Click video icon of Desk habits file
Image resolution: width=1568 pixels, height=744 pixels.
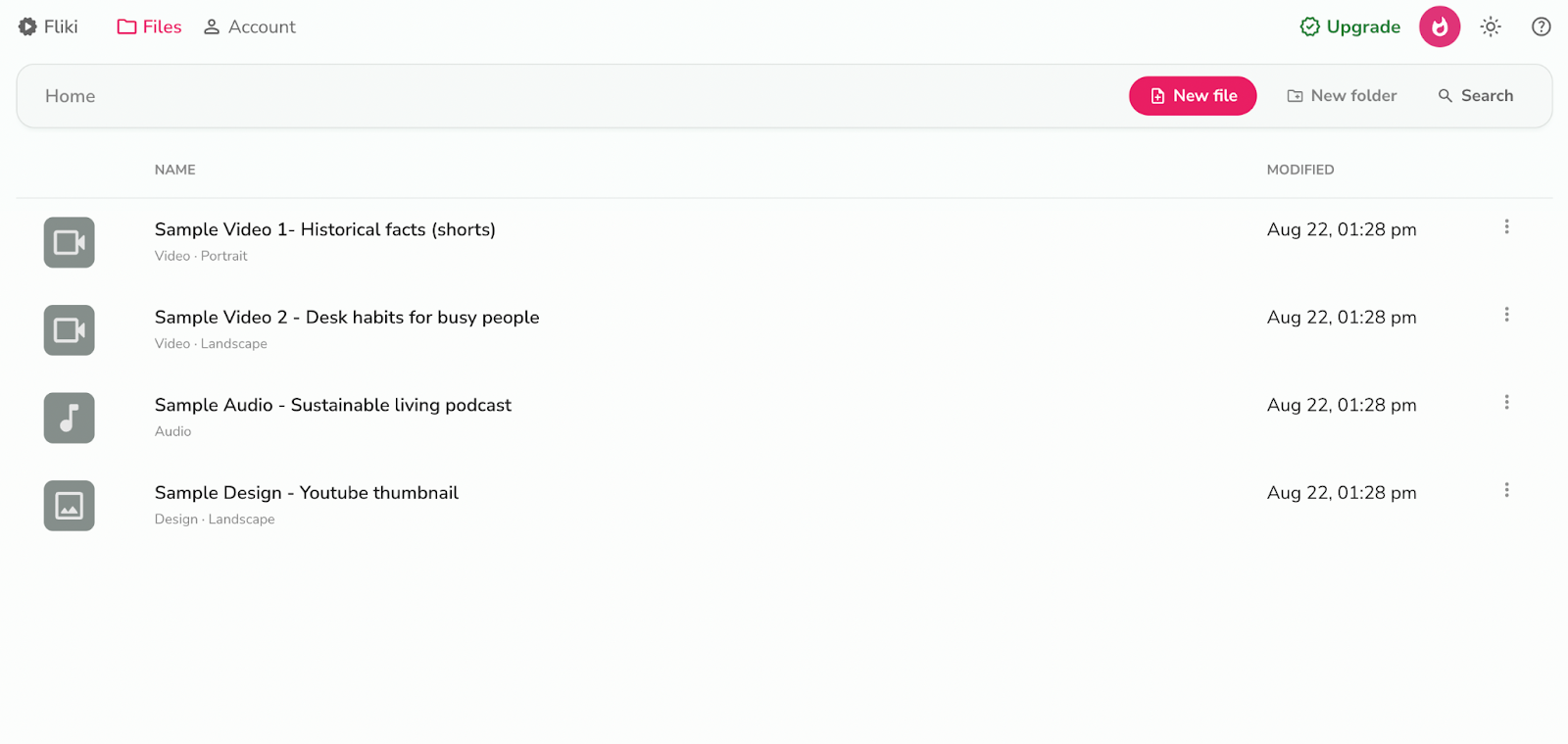pyautogui.click(x=69, y=329)
